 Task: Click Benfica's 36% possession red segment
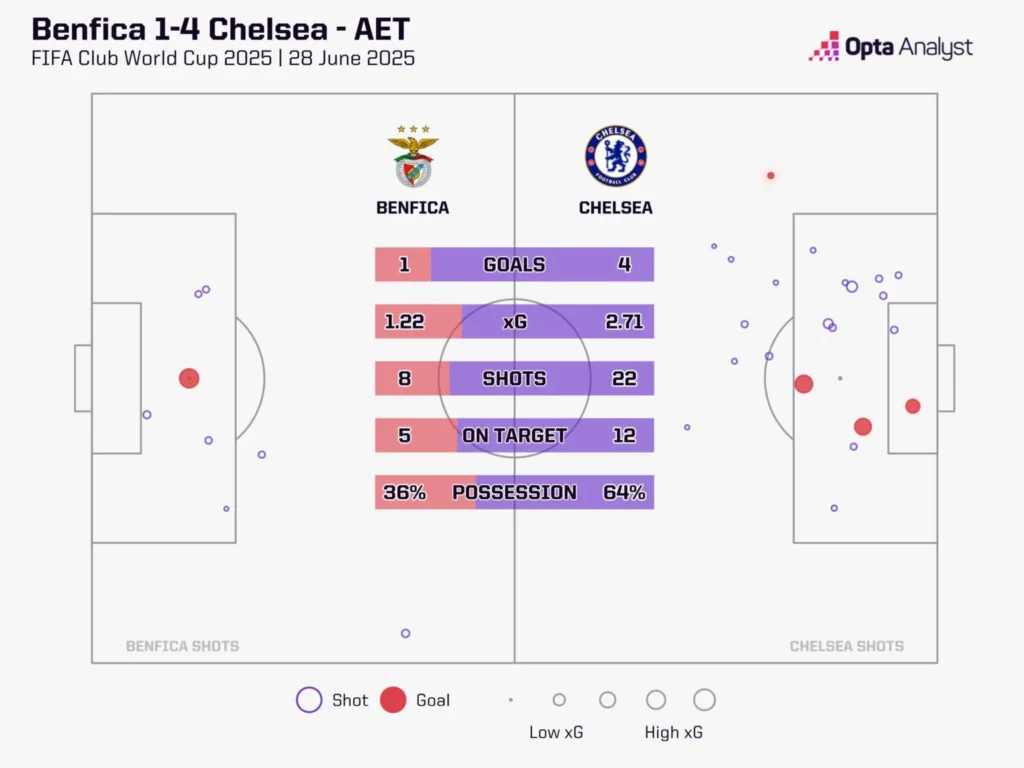click(x=420, y=492)
